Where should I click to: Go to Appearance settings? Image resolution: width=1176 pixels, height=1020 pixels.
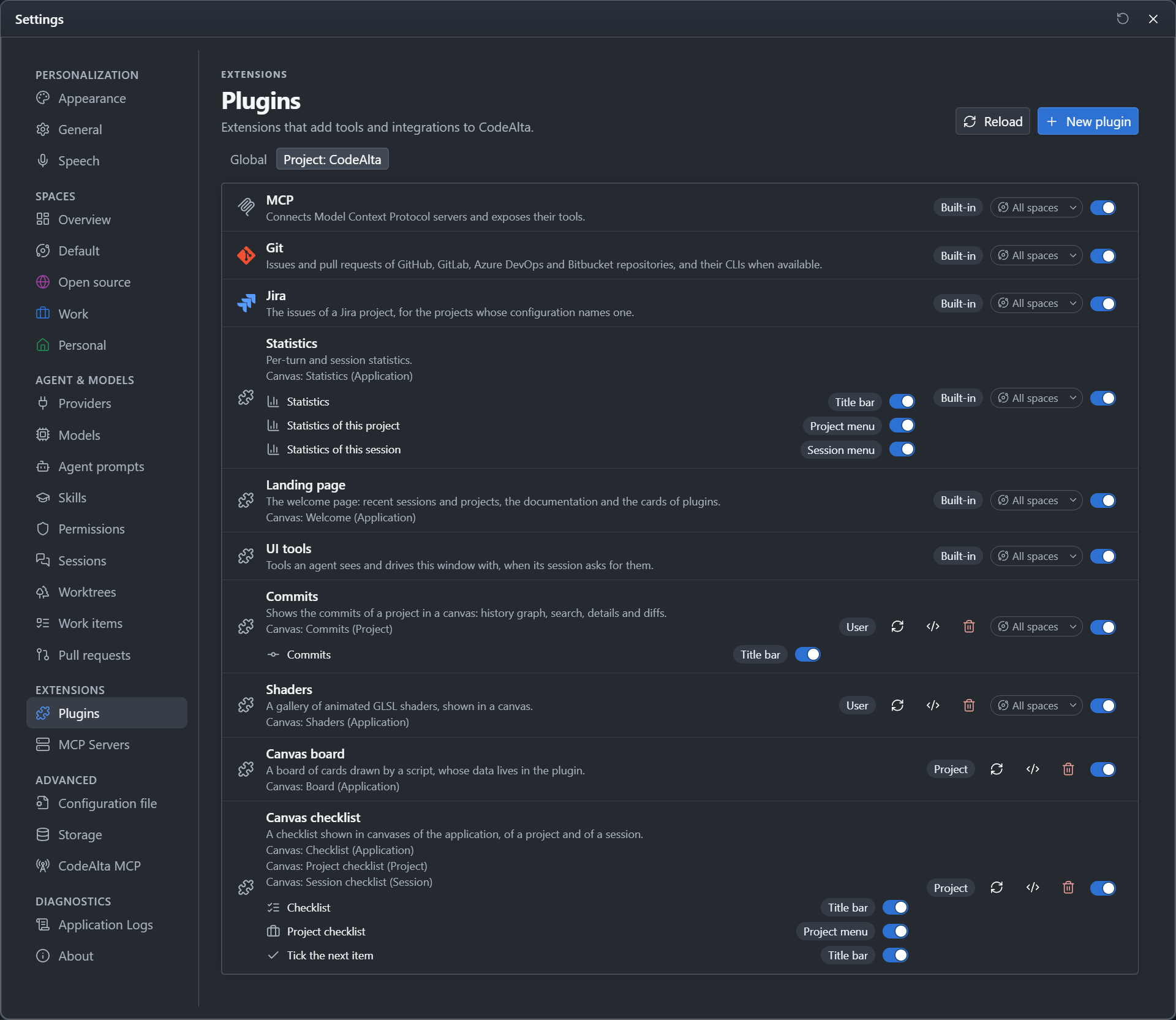coord(107,99)
